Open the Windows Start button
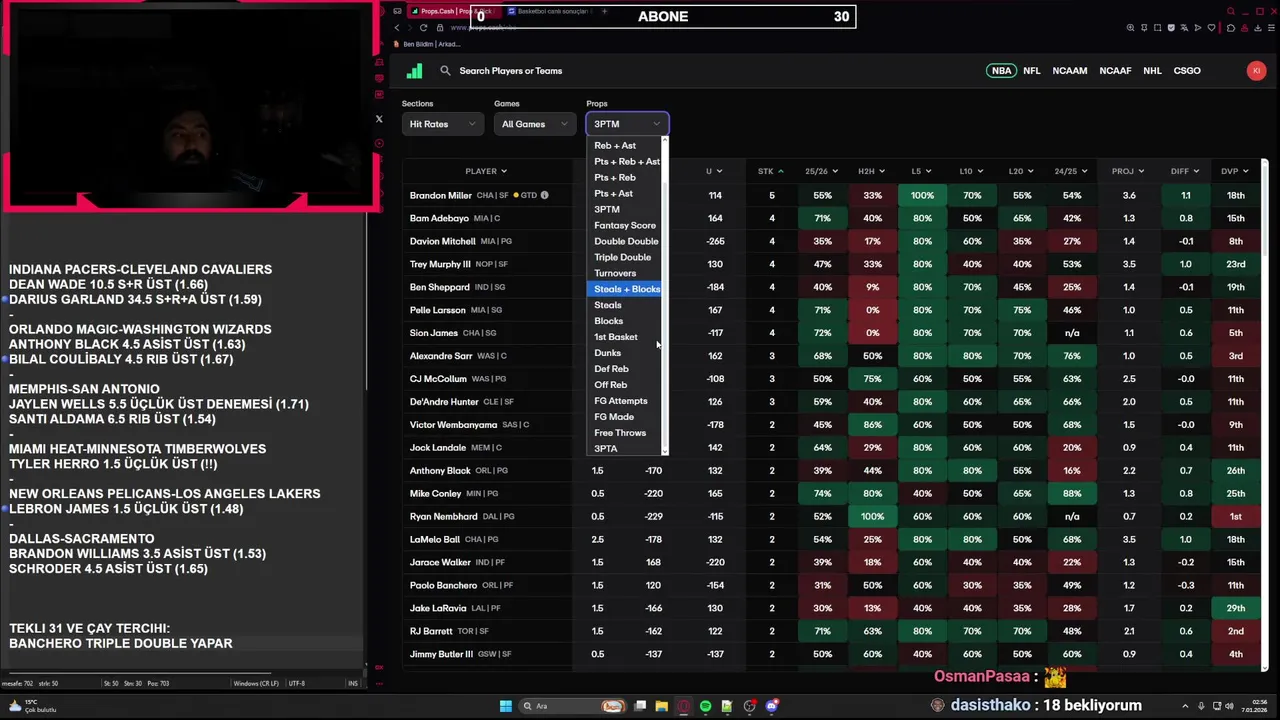This screenshot has width=1280, height=720. click(x=506, y=706)
